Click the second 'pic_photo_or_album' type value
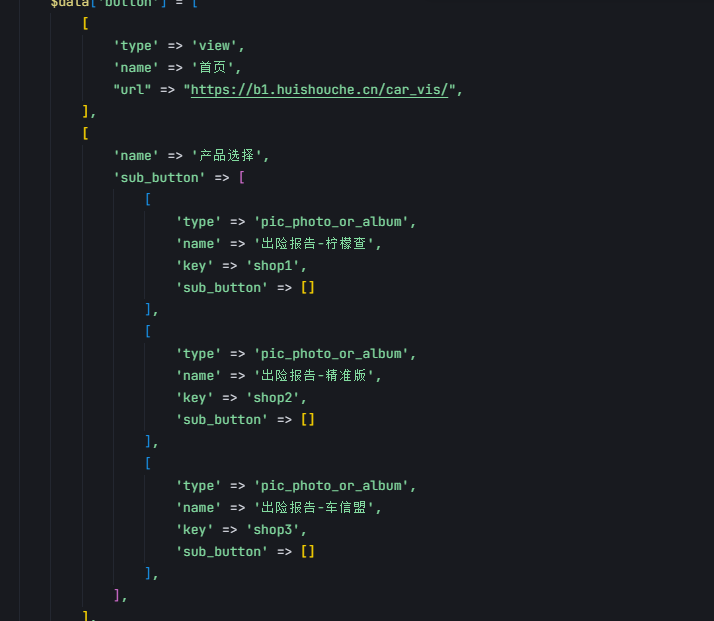The height and width of the screenshot is (621, 714). click(331, 354)
